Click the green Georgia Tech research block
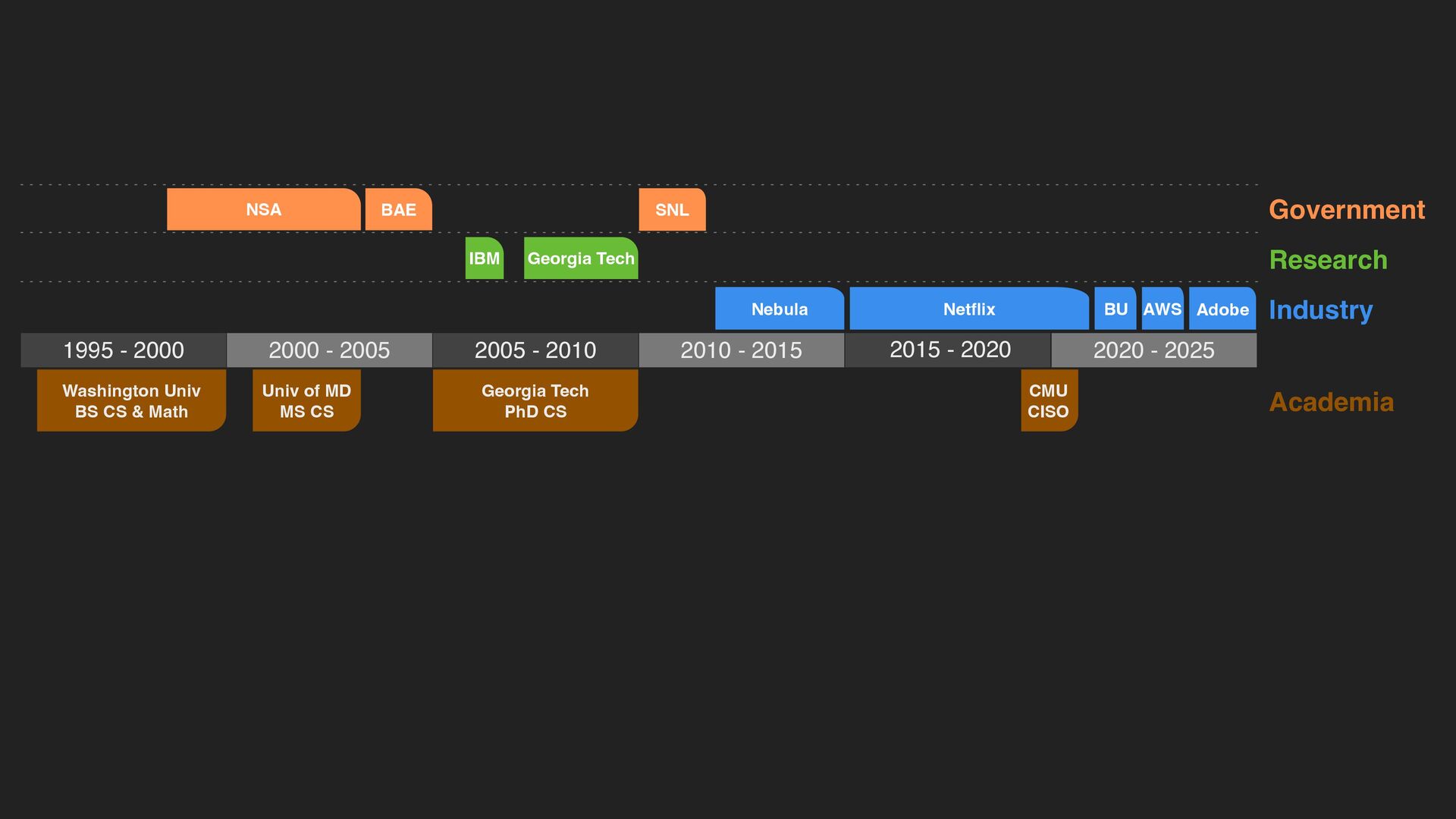Viewport: 1456px width, 819px height. click(580, 259)
